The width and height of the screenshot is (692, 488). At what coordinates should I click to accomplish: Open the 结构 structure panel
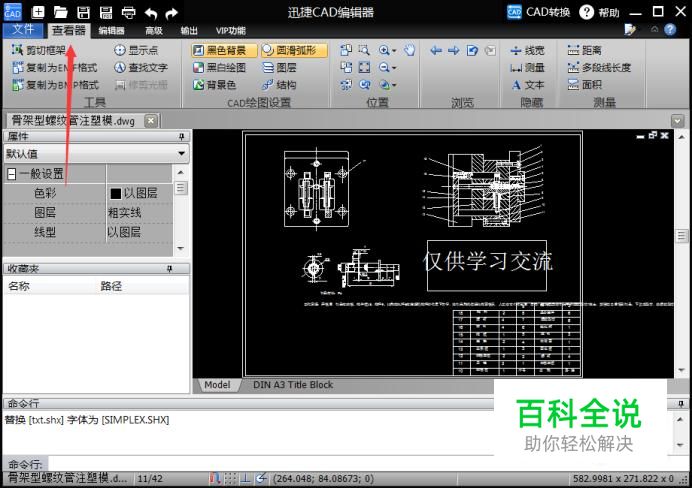click(x=279, y=85)
